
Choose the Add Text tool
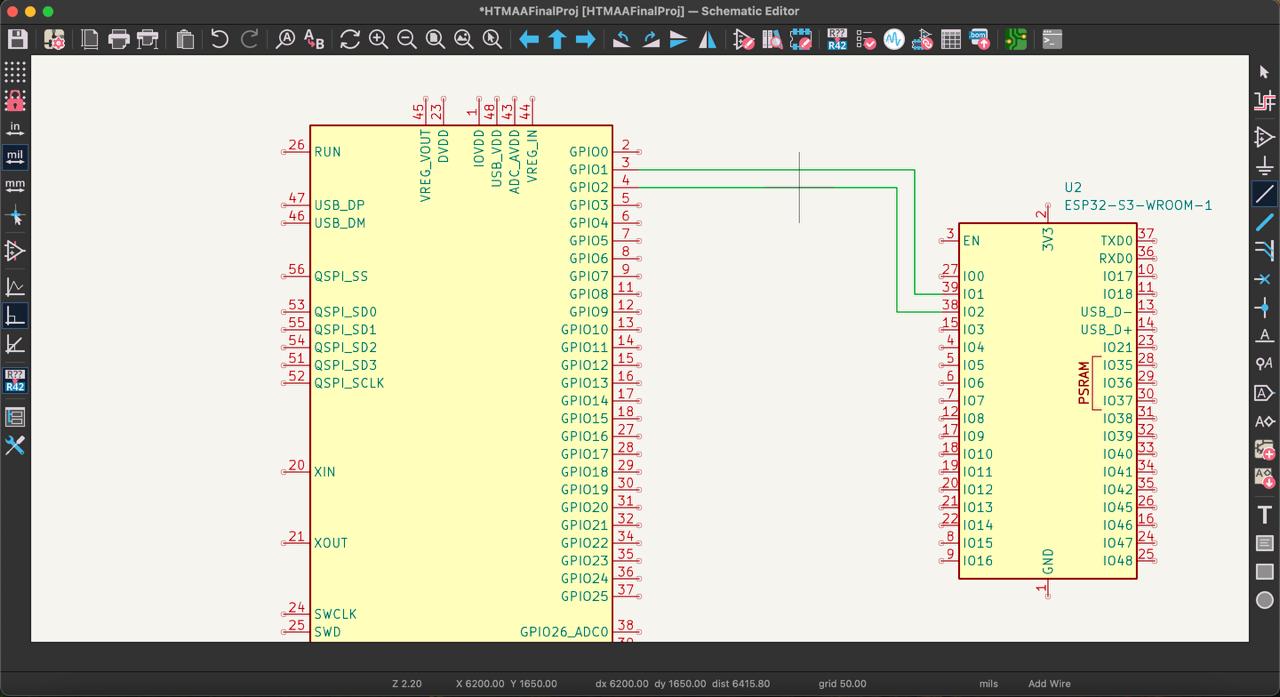[1265, 514]
